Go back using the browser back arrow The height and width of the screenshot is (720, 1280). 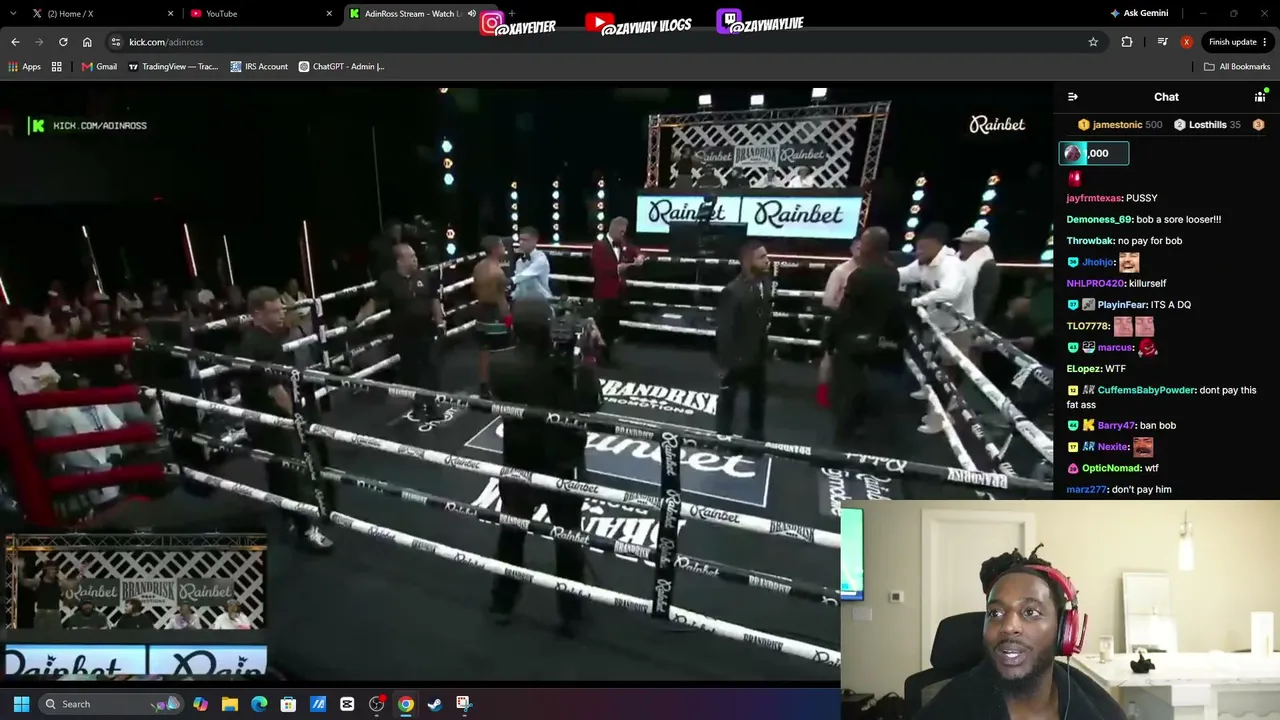[15, 42]
